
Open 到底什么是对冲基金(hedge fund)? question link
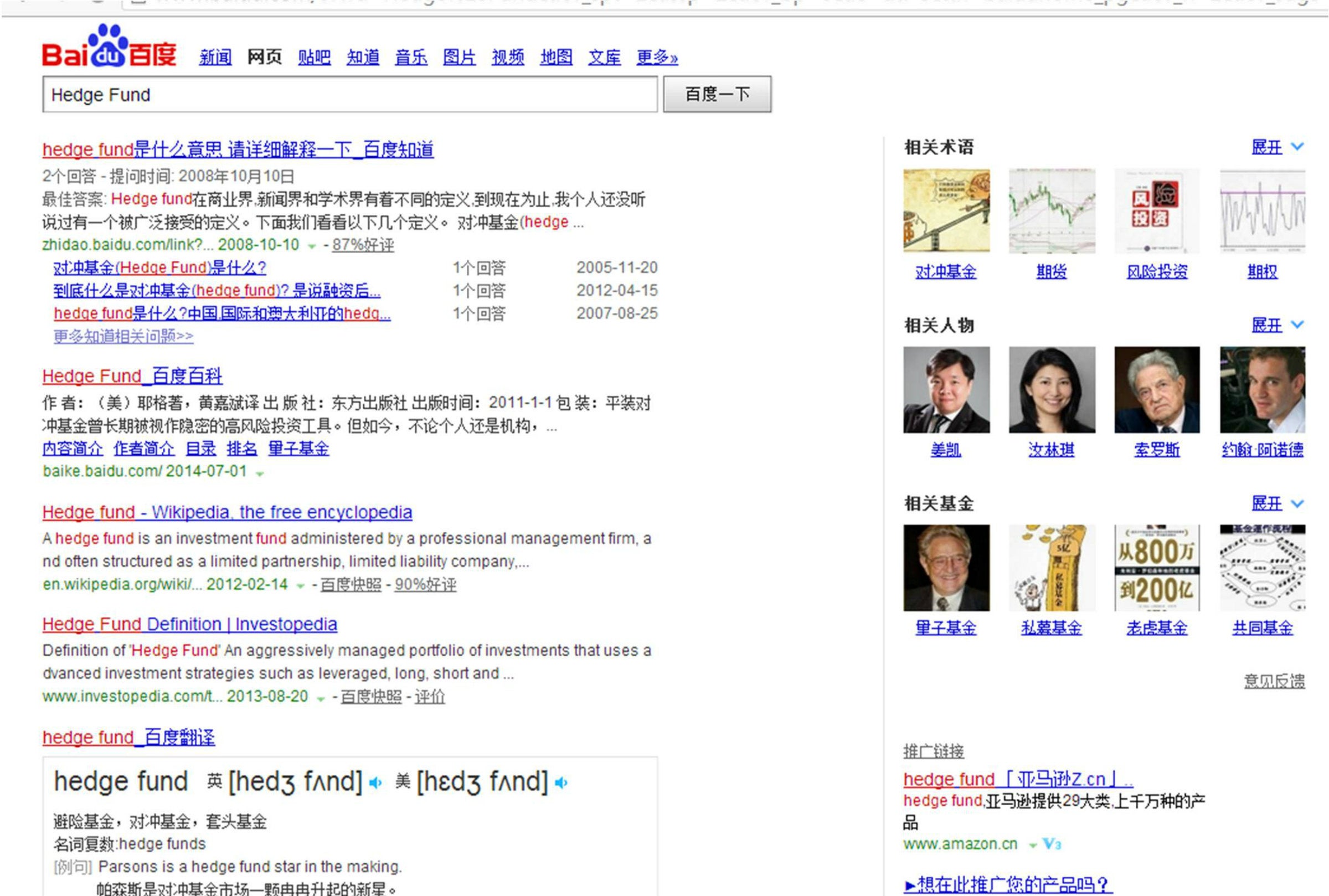pos(217,290)
